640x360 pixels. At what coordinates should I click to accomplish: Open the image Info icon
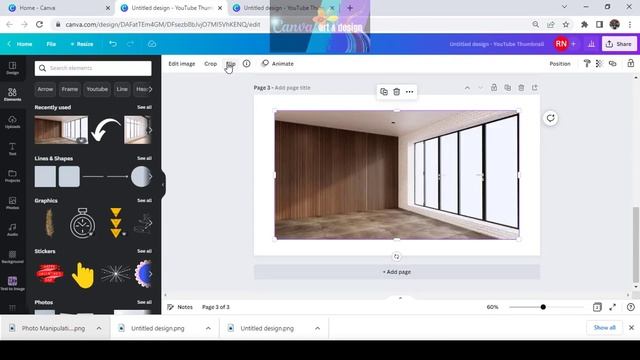tap(247, 64)
